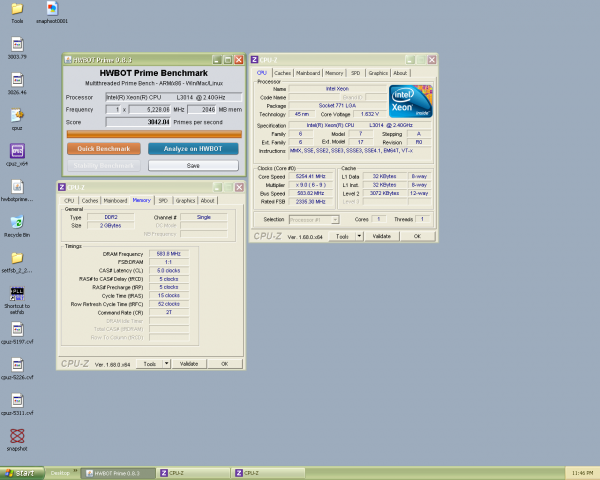Click Core Speed value 5254.41 MHz
Screen dimensions: 600x480
pyautogui.click(x=310, y=176)
